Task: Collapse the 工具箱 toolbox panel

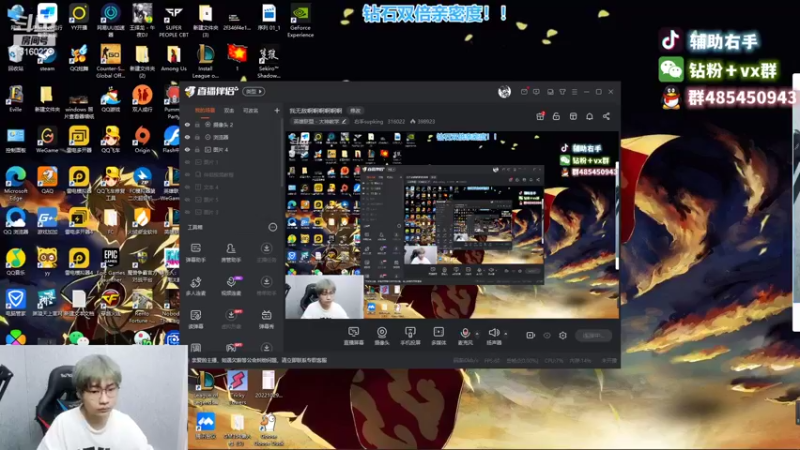Action: tap(272, 227)
